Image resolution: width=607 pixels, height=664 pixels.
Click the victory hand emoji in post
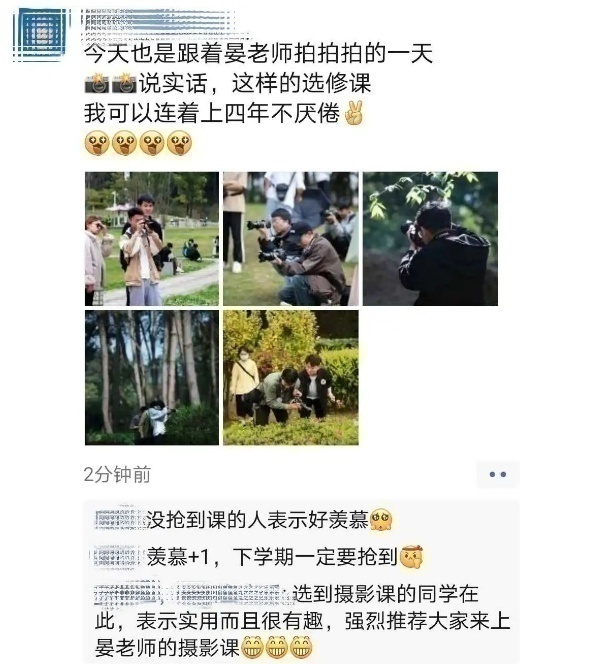pyautogui.click(x=354, y=113)
